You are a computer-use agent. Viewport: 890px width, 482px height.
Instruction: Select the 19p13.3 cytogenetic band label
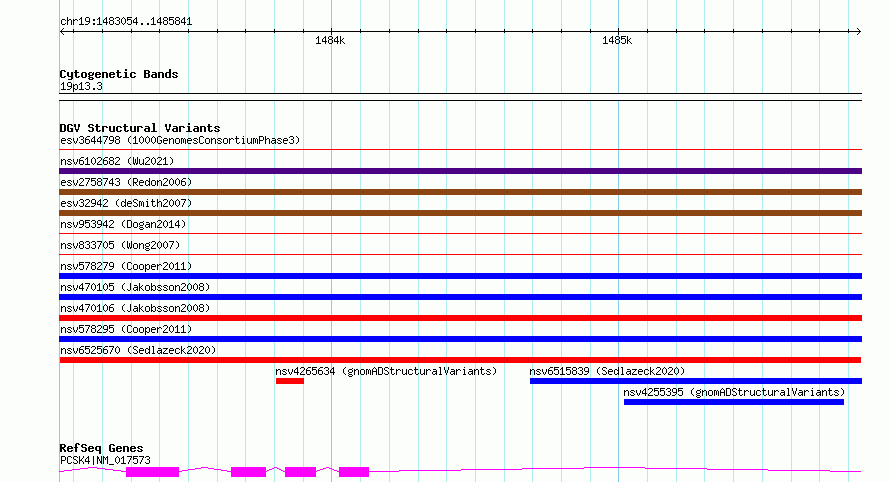coord(81,86)
